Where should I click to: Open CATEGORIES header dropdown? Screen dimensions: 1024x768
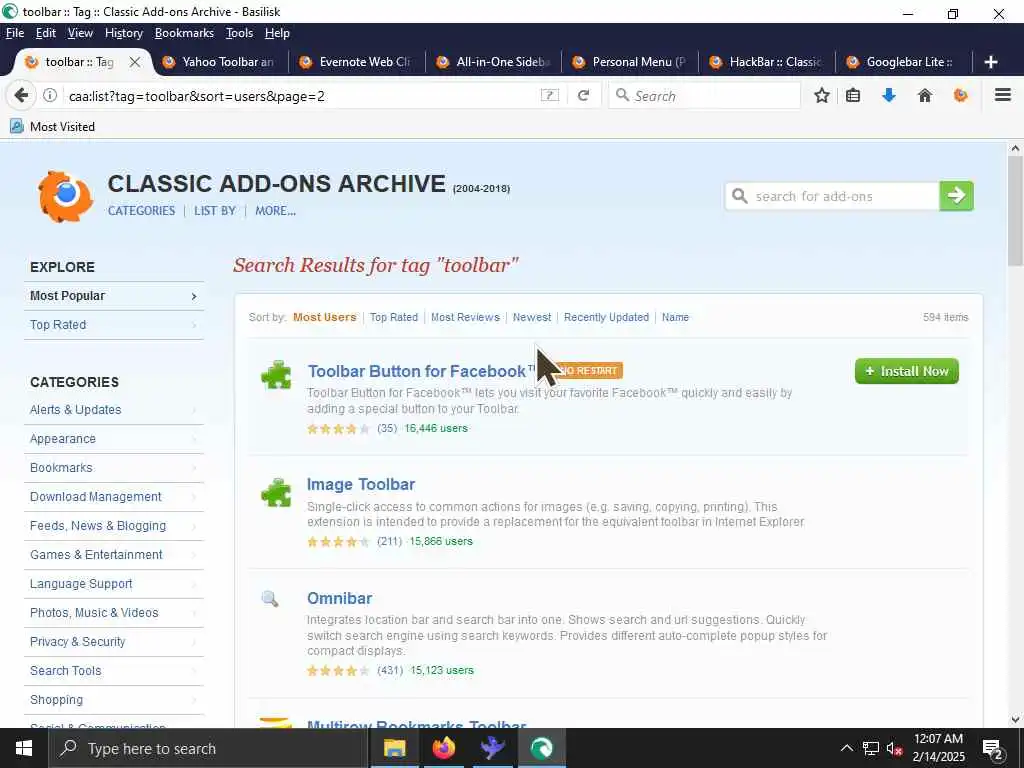tap(142, 211)
